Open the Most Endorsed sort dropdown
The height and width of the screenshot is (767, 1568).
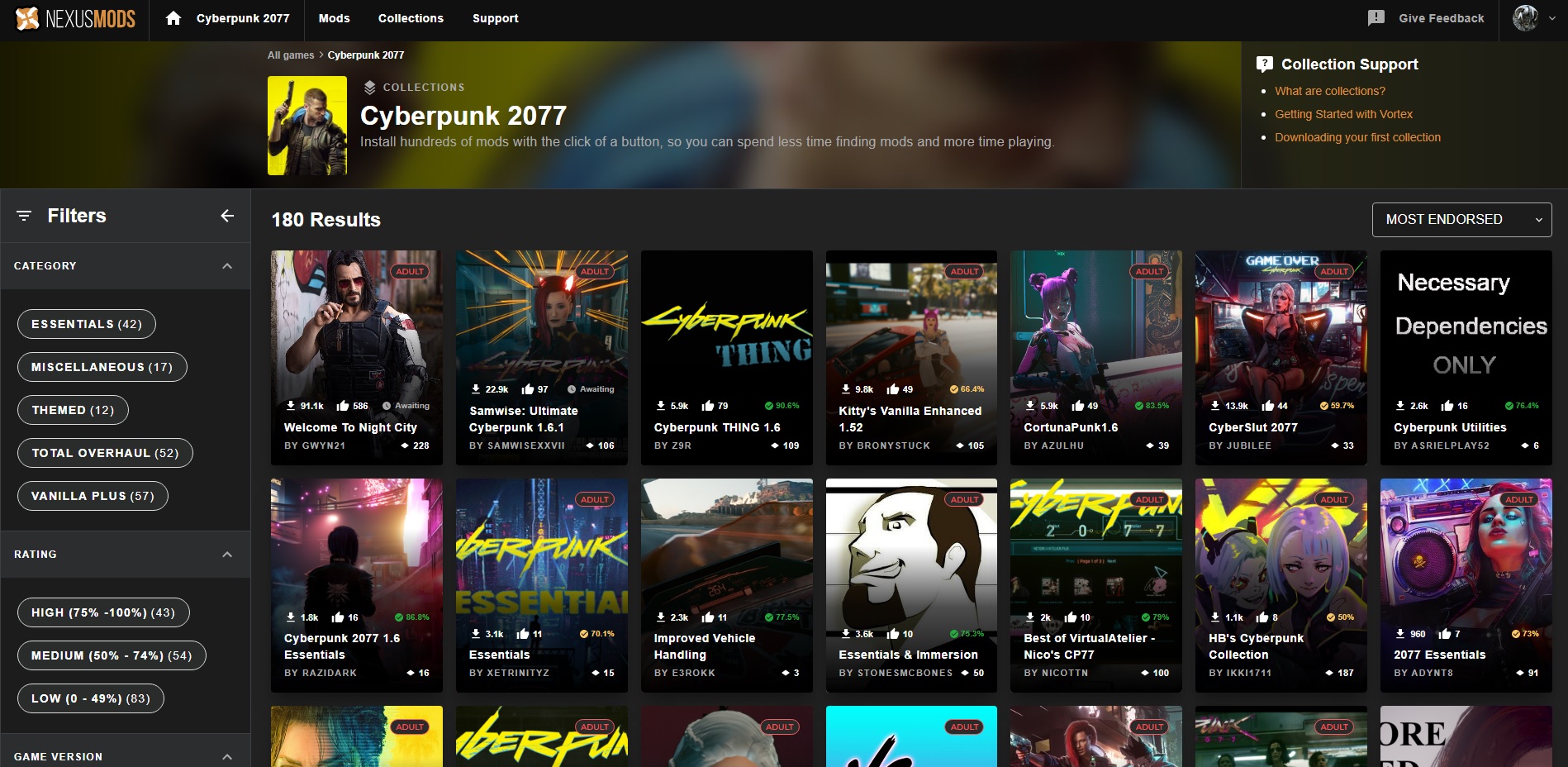(x=1462, y=220)
